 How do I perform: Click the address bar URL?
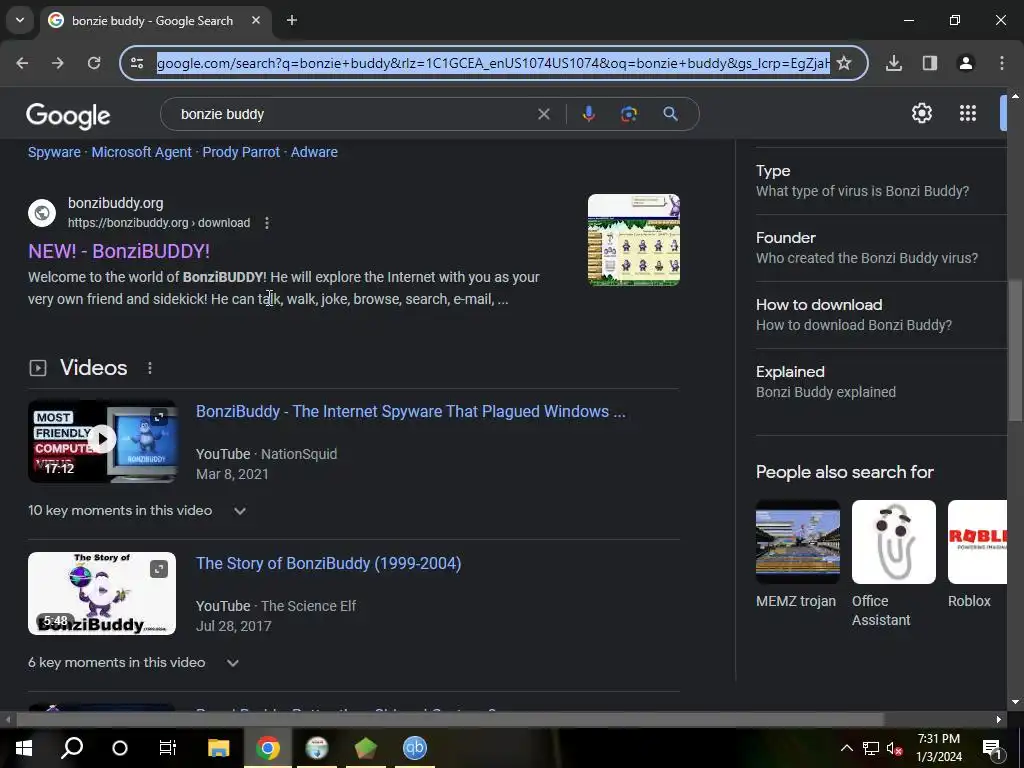tap(493, 63)
